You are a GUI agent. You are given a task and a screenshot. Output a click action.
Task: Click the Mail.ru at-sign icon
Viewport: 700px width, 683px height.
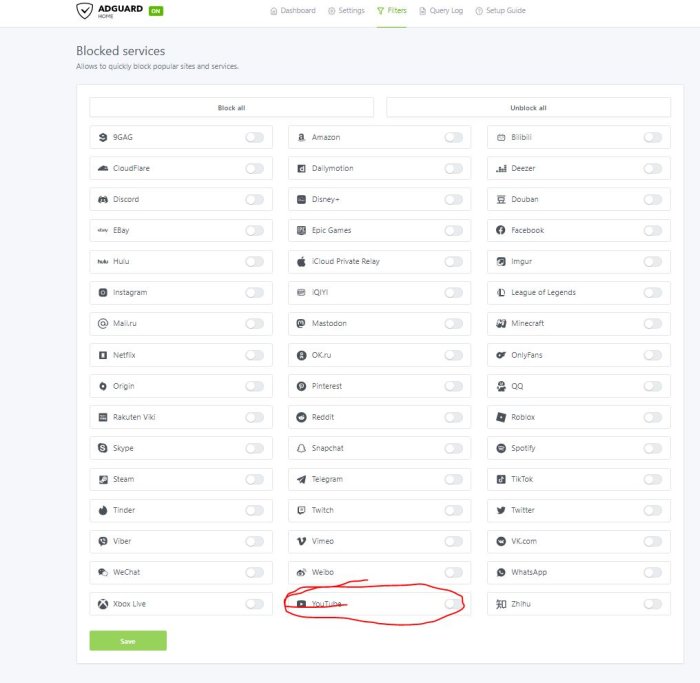(103, 323)
